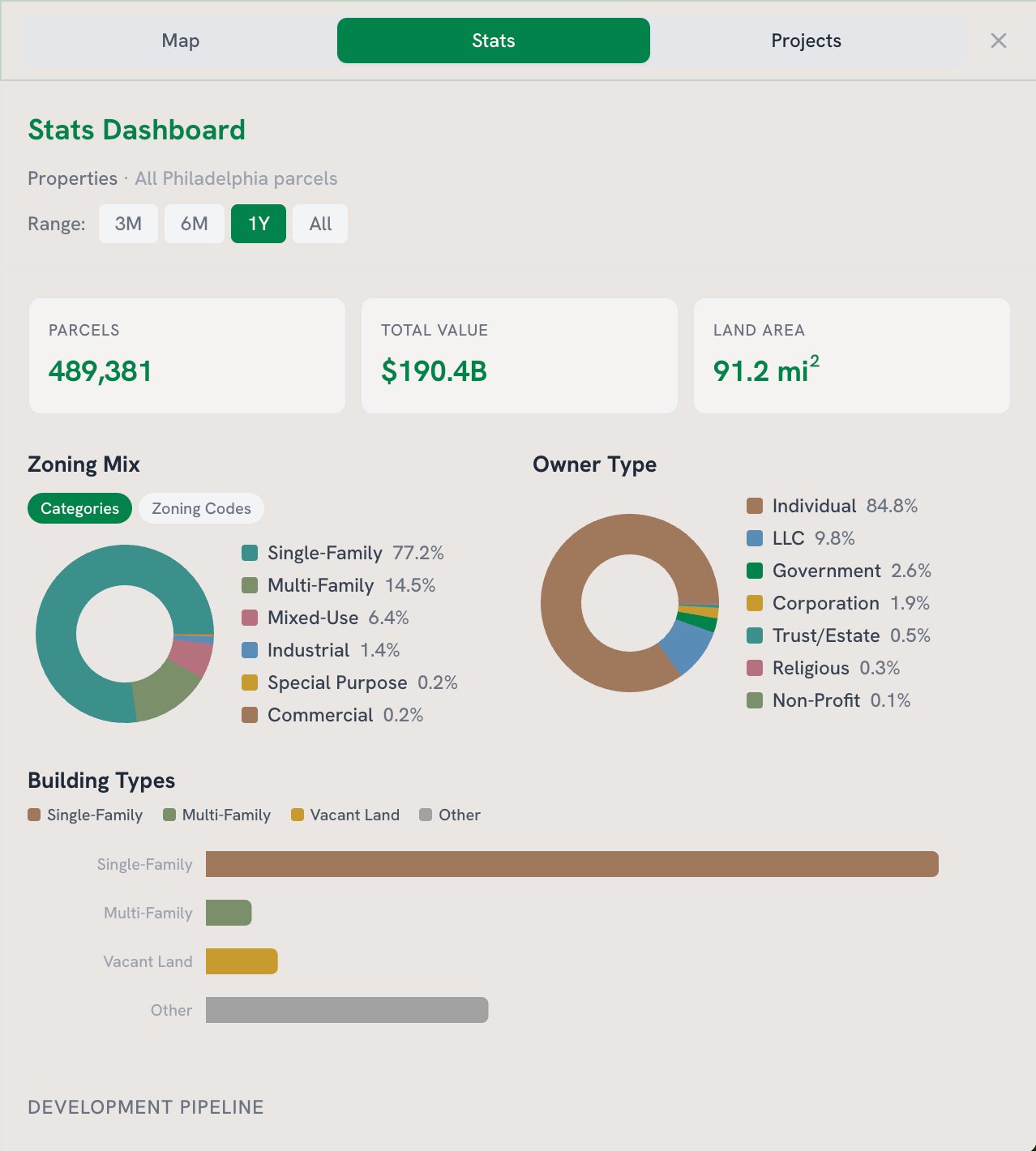Viewport: 1036px width, 1151px height.
Task: Click Industrial legend swatch
Action: coord(250,650)
